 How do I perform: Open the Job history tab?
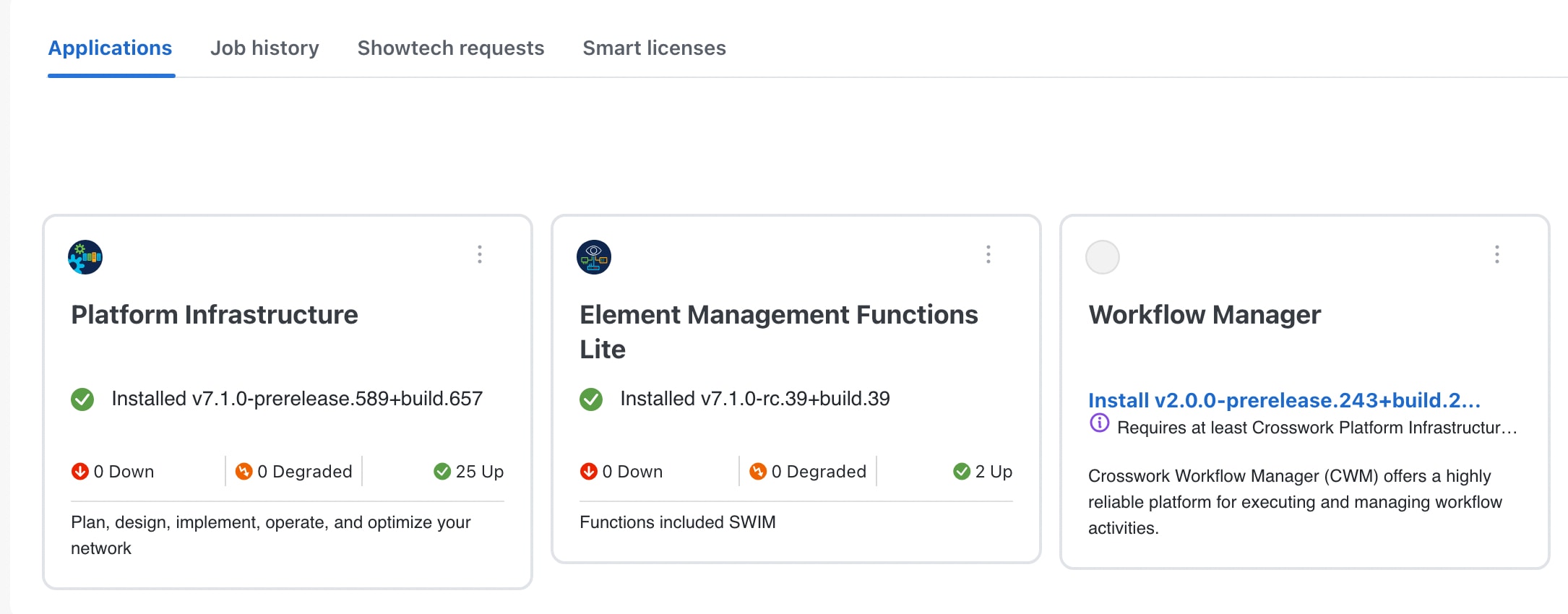point(264,48)
